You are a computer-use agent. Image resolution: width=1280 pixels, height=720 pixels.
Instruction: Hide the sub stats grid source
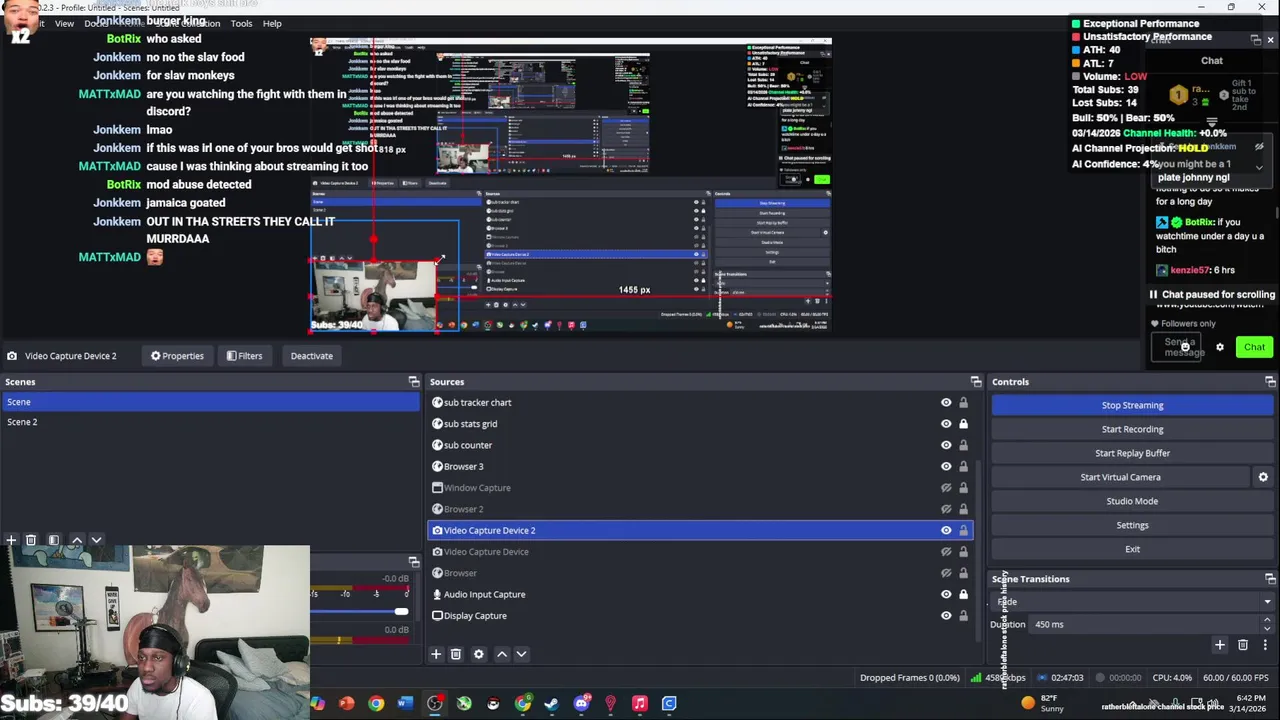[x=946, y=424]
